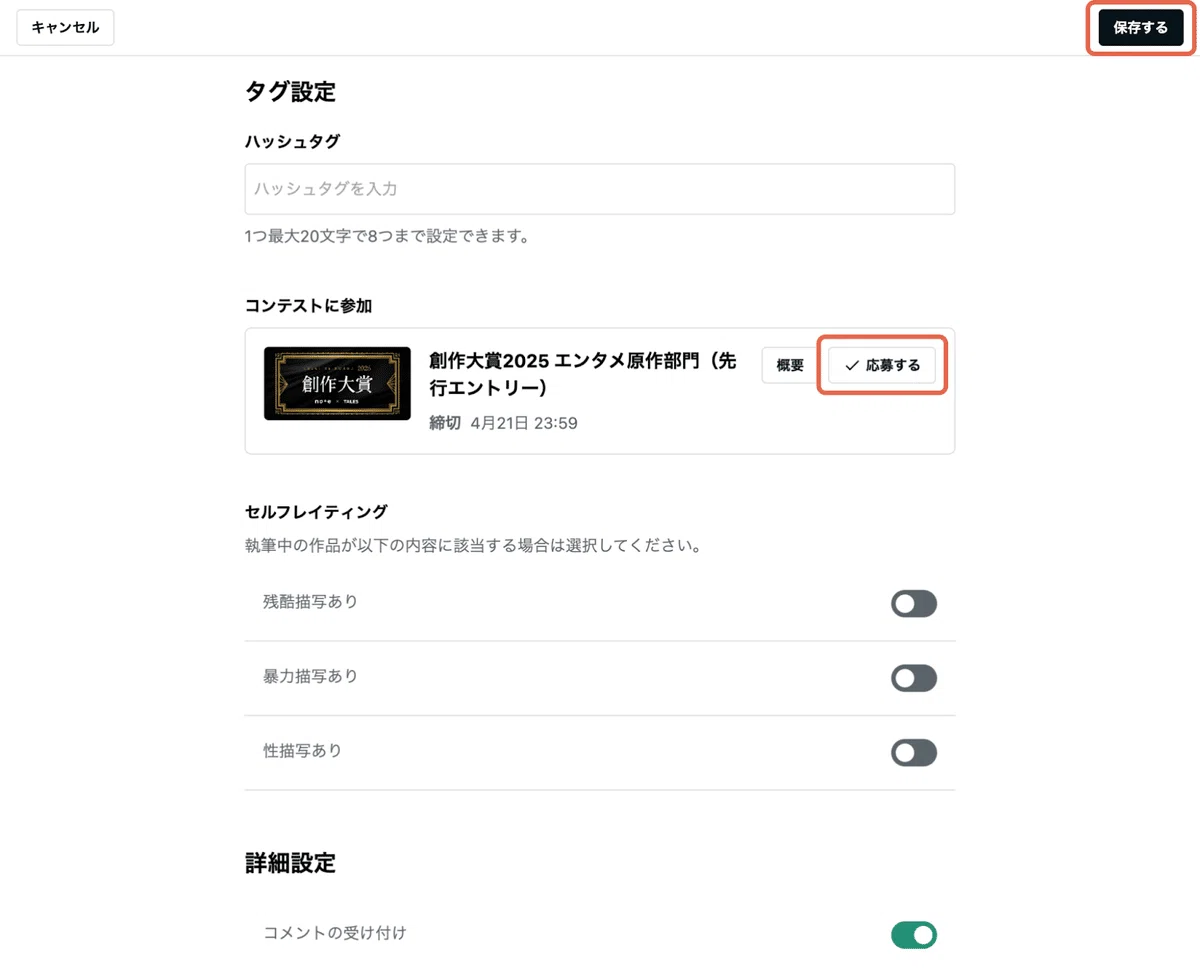Image resolution: width=1200 pixels, height=970 pixels.
Task: Click the コメントの受け付け label
Action: (x=335, y=933)
